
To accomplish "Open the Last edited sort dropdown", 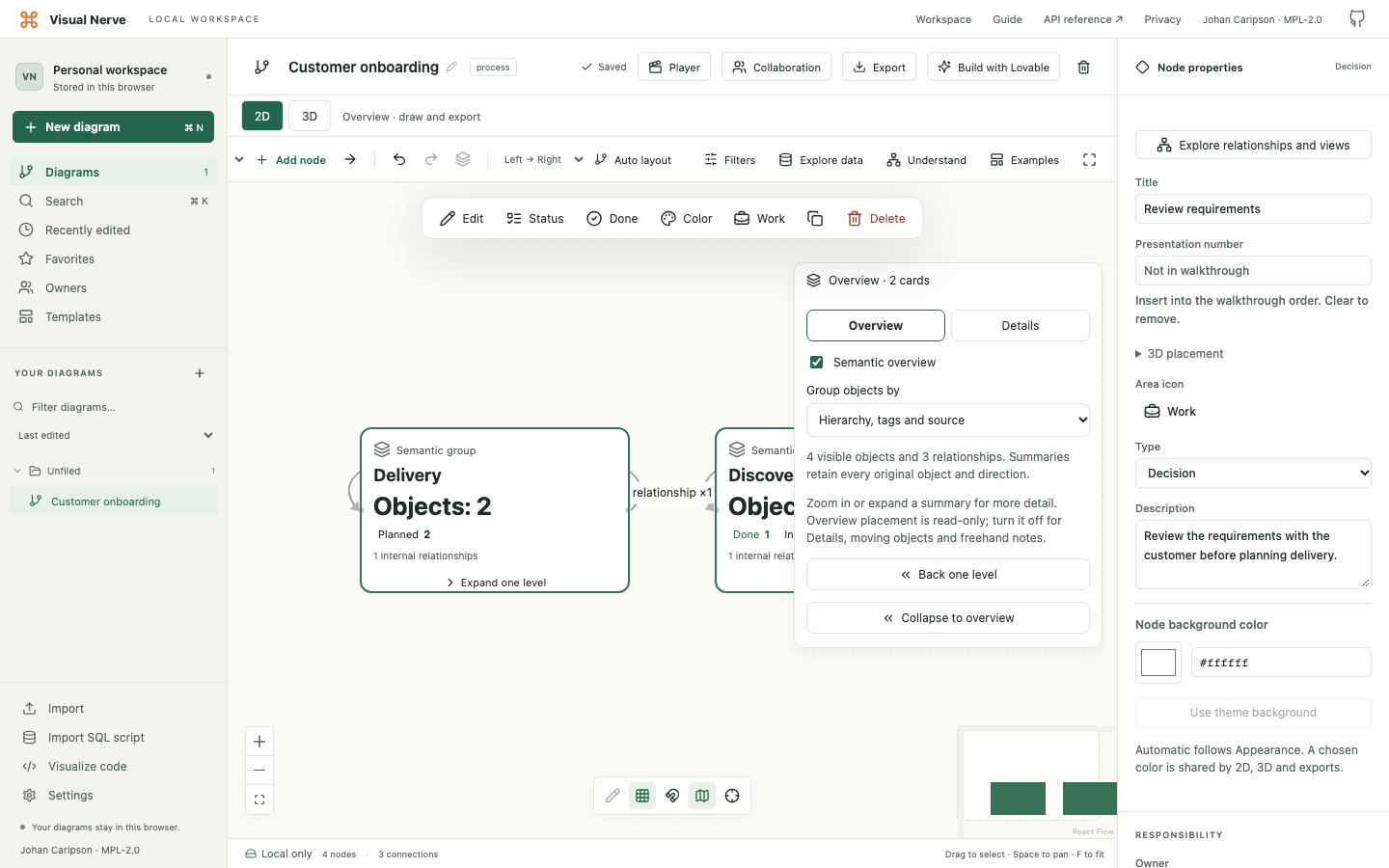I will point(114,435).
